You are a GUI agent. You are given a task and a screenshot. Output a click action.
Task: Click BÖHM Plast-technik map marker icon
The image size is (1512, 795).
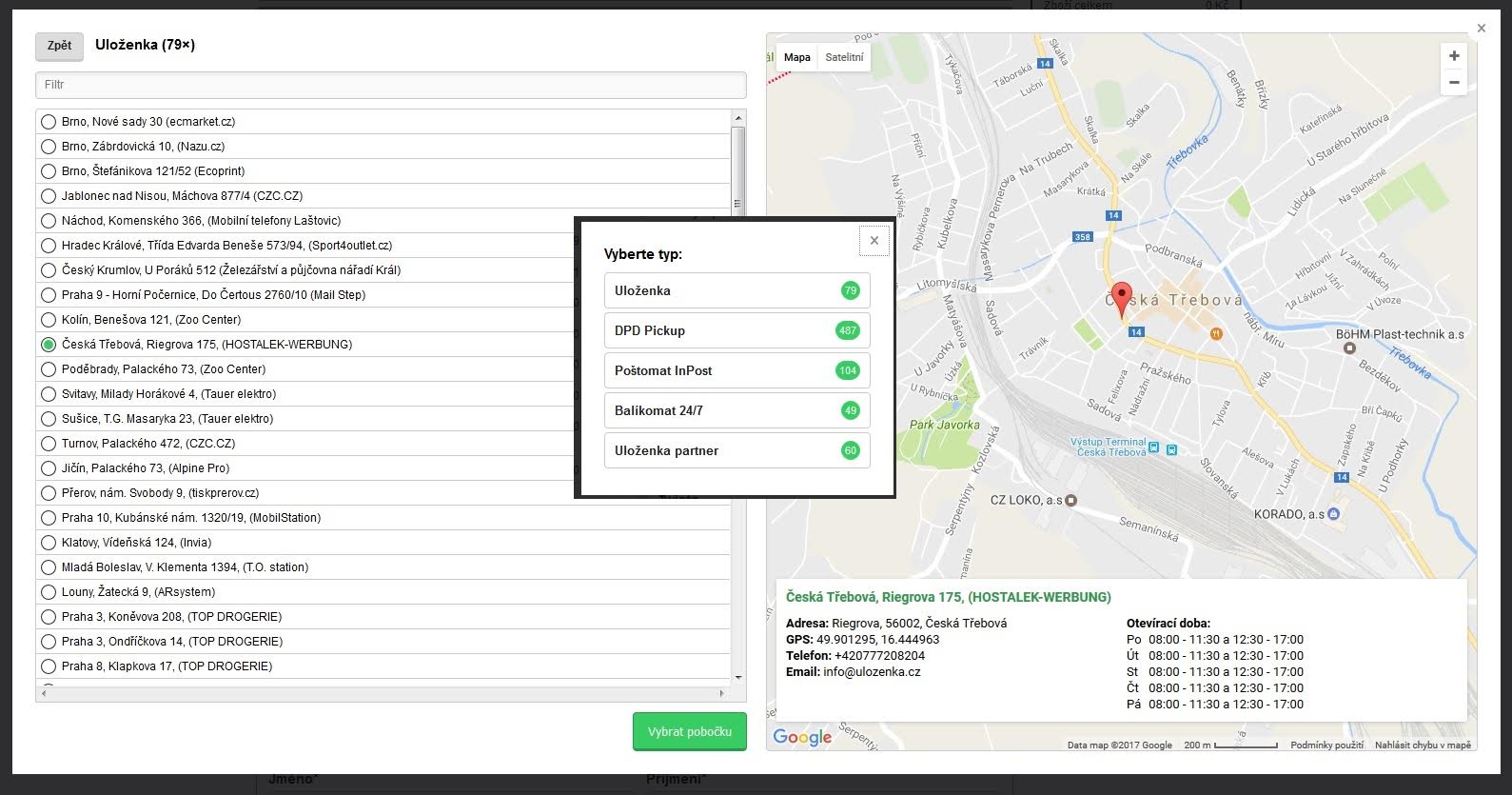point(1349,348)
